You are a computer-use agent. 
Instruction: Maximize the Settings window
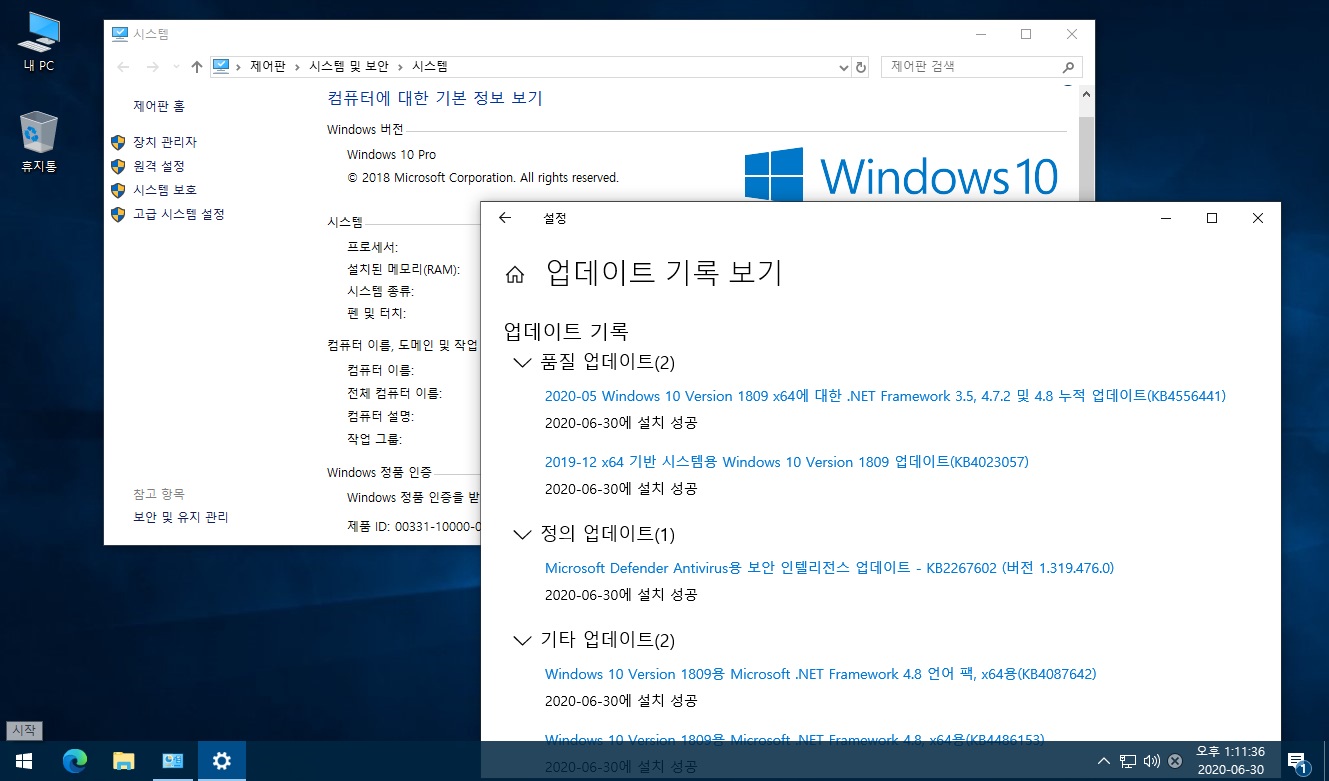1211,218
